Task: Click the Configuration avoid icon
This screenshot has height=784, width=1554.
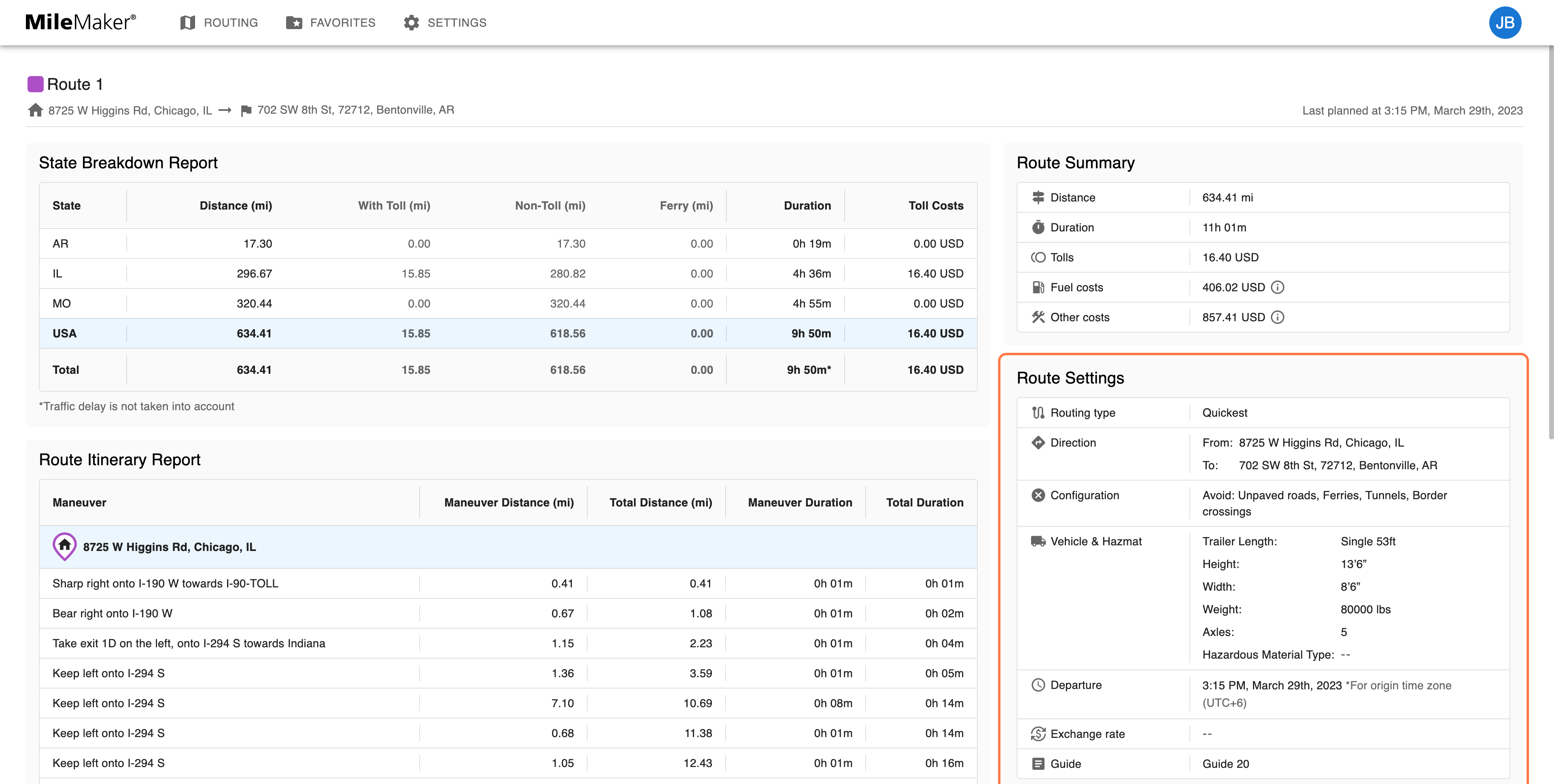Action: tap(1038, 495)
